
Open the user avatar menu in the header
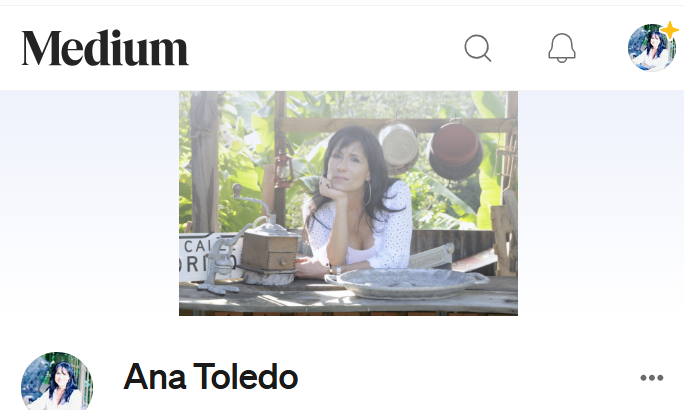tap(651, 48)
